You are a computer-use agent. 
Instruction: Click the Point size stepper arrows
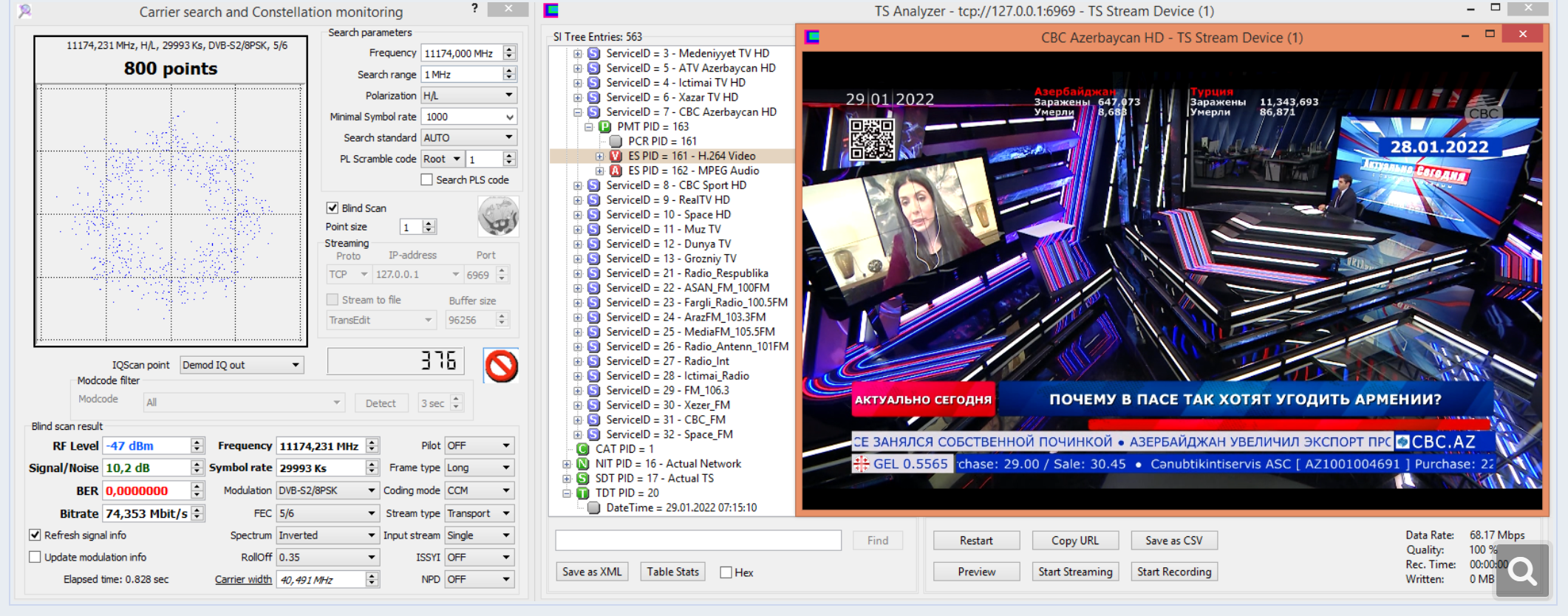coord(429,227)
